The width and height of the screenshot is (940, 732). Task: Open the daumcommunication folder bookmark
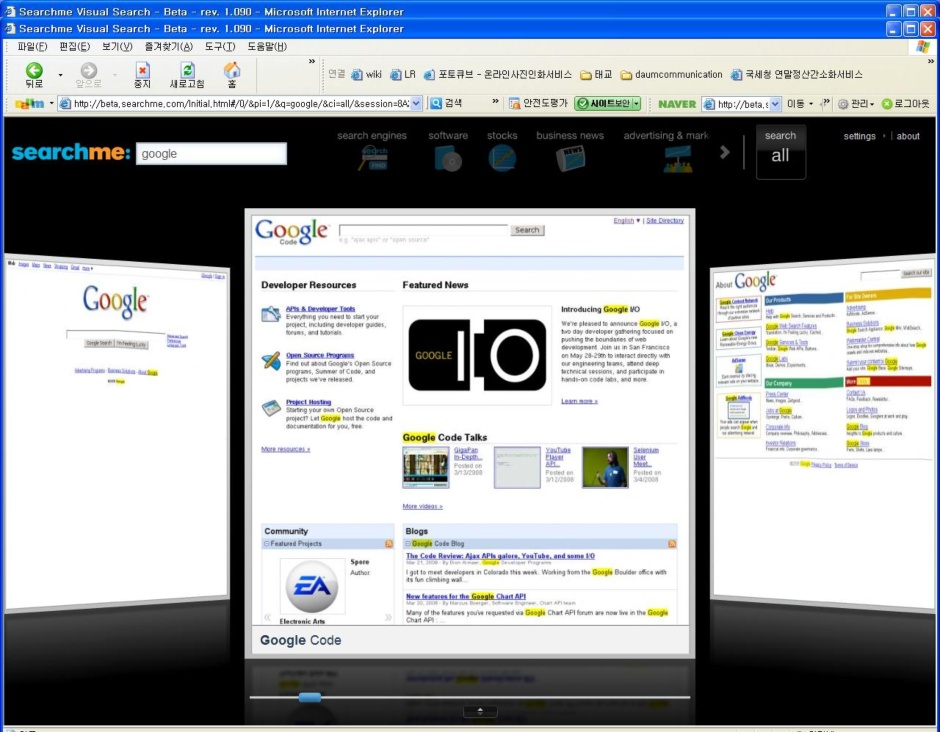coord(671,74)
